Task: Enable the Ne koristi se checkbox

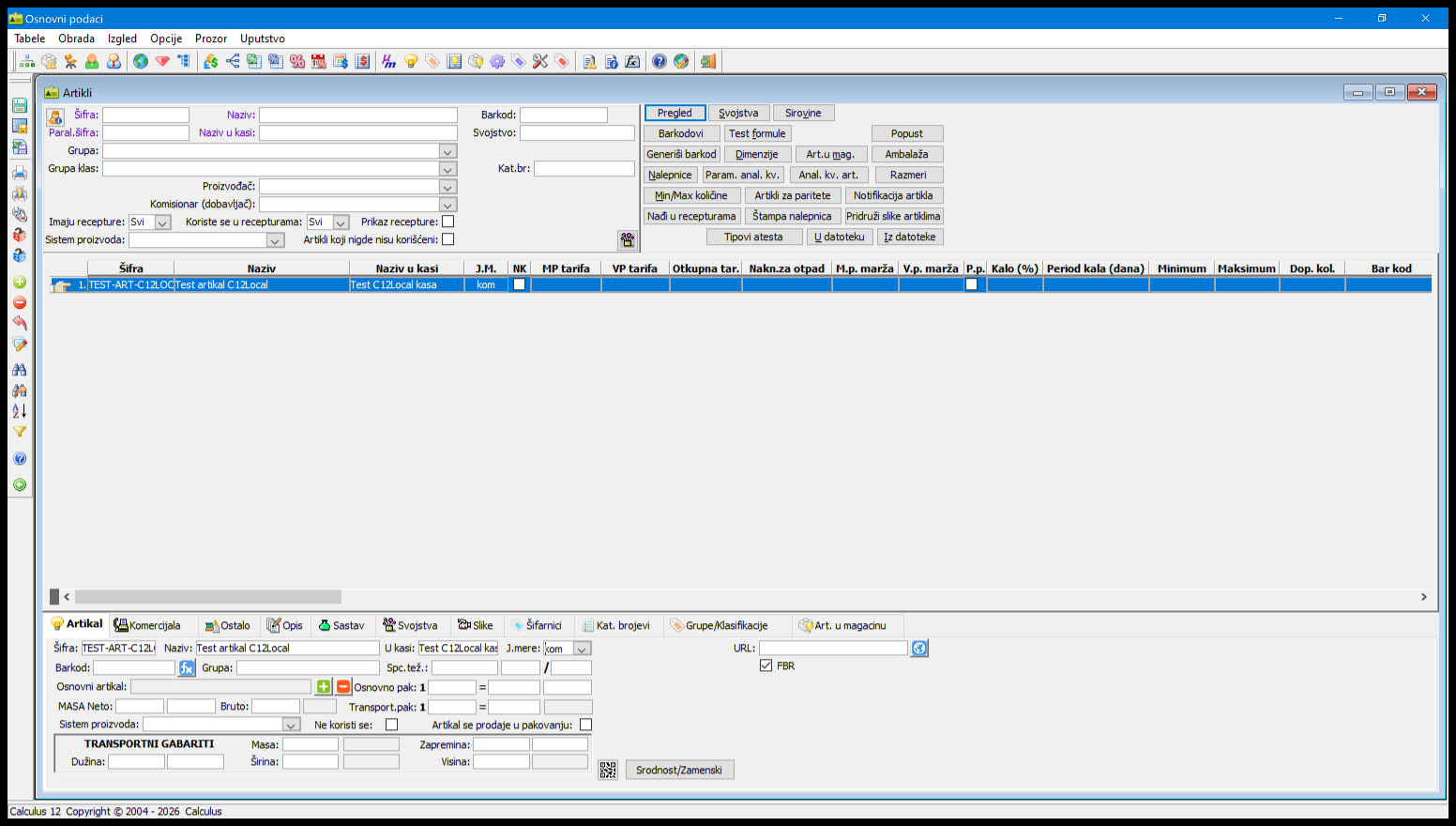Action: 392,725
